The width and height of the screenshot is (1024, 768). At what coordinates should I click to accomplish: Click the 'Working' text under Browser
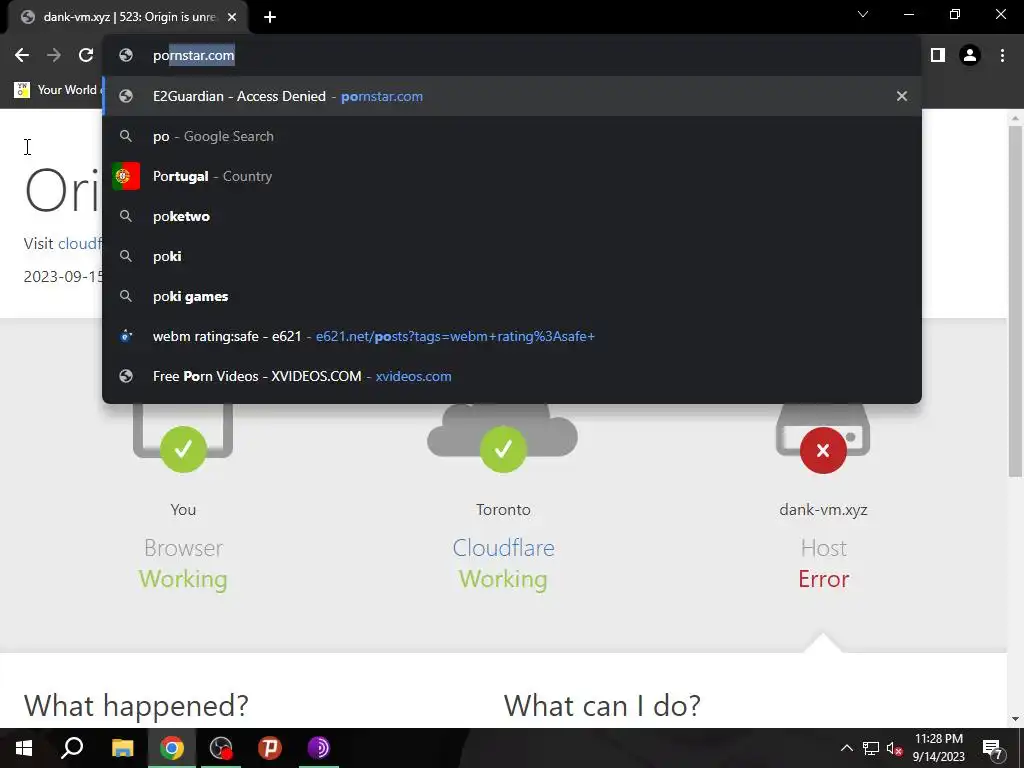183,579
